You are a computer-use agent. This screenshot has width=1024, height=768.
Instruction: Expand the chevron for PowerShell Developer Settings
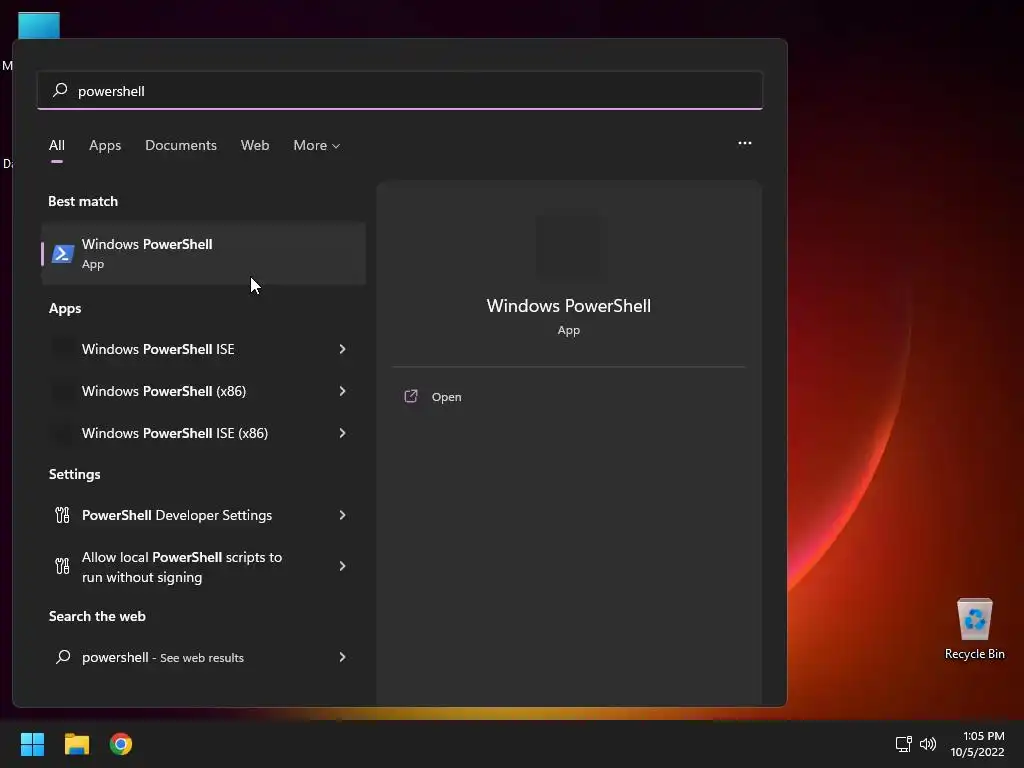coord(342,515)
